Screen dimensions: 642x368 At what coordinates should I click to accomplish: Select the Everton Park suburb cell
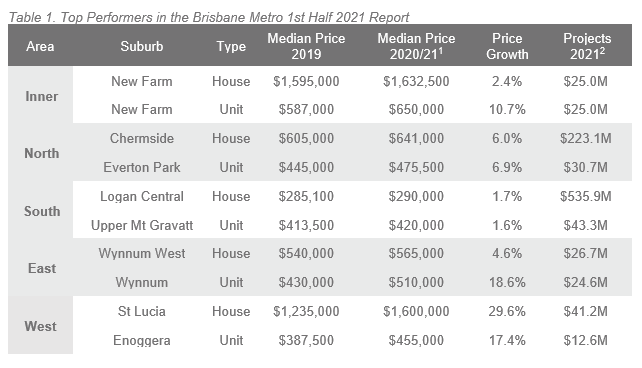pos(142,167)
